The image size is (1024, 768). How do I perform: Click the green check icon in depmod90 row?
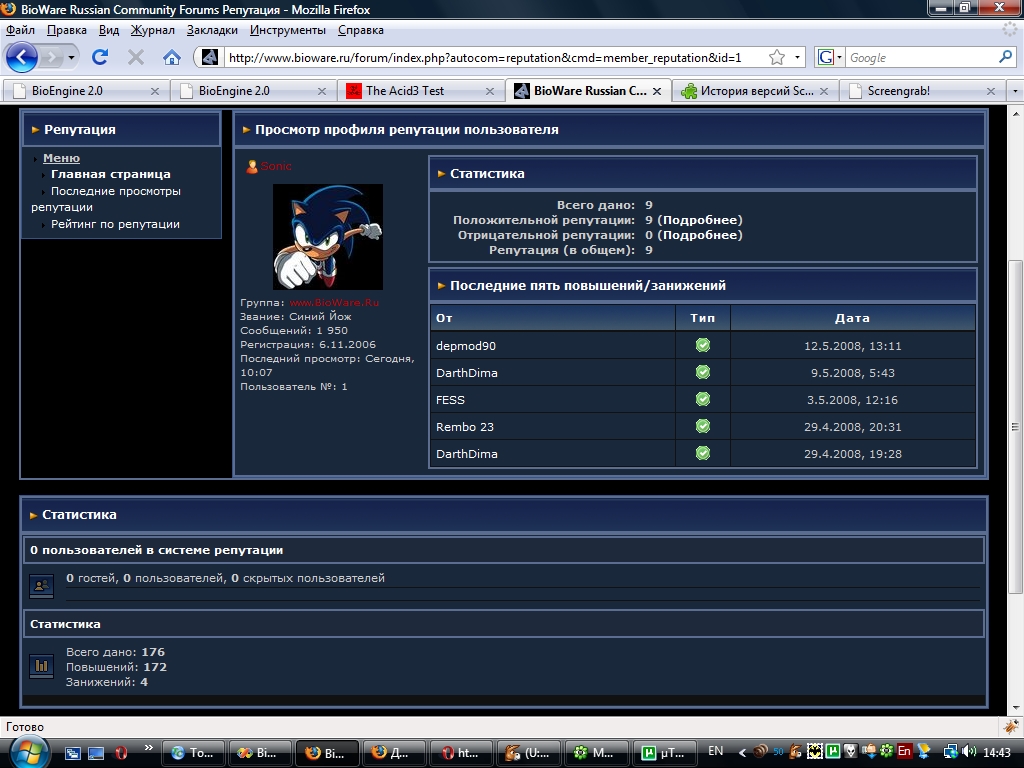(x=703, y=345)
